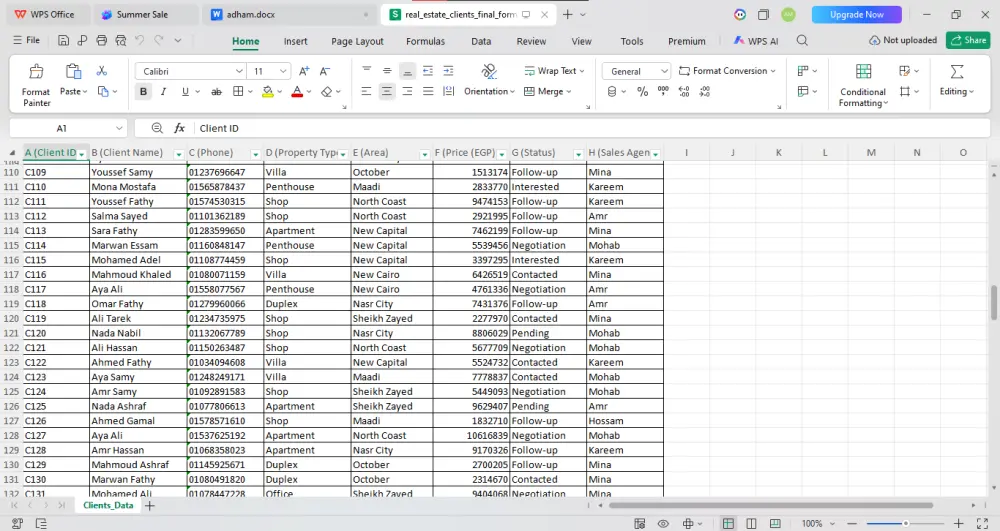The height and width of the screenshot is (531, 1000).
Task: Expand the Name Box A1 dropdown
Action: (x=119, y=128)
